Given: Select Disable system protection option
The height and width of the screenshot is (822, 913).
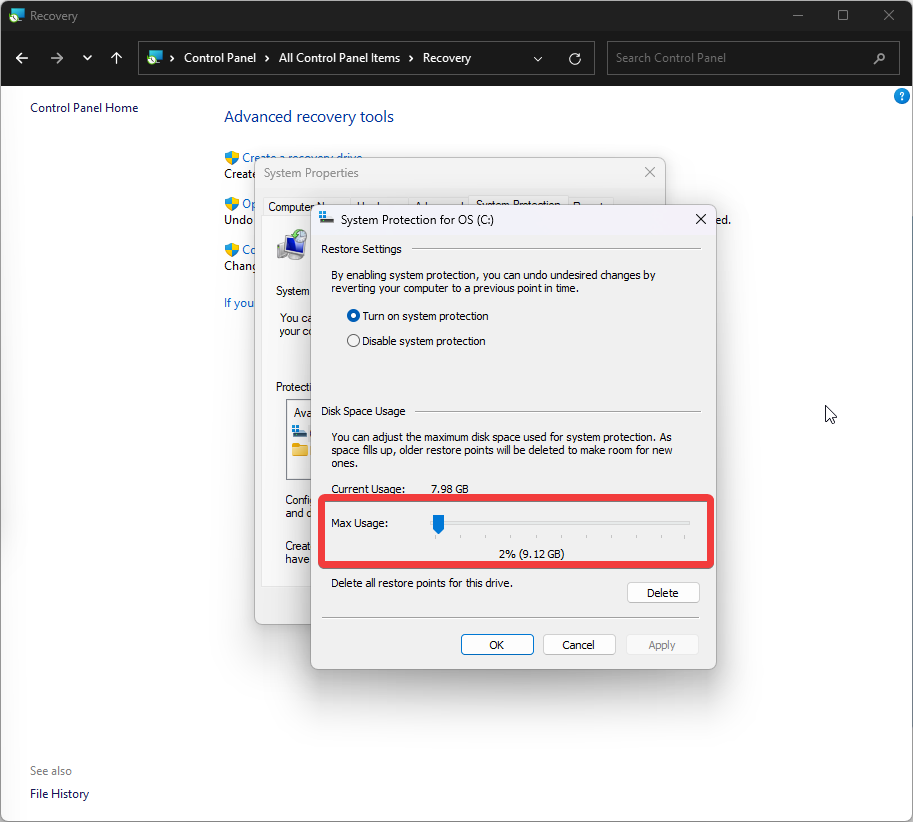Looking at the screenshot, I should click(353, 341).
